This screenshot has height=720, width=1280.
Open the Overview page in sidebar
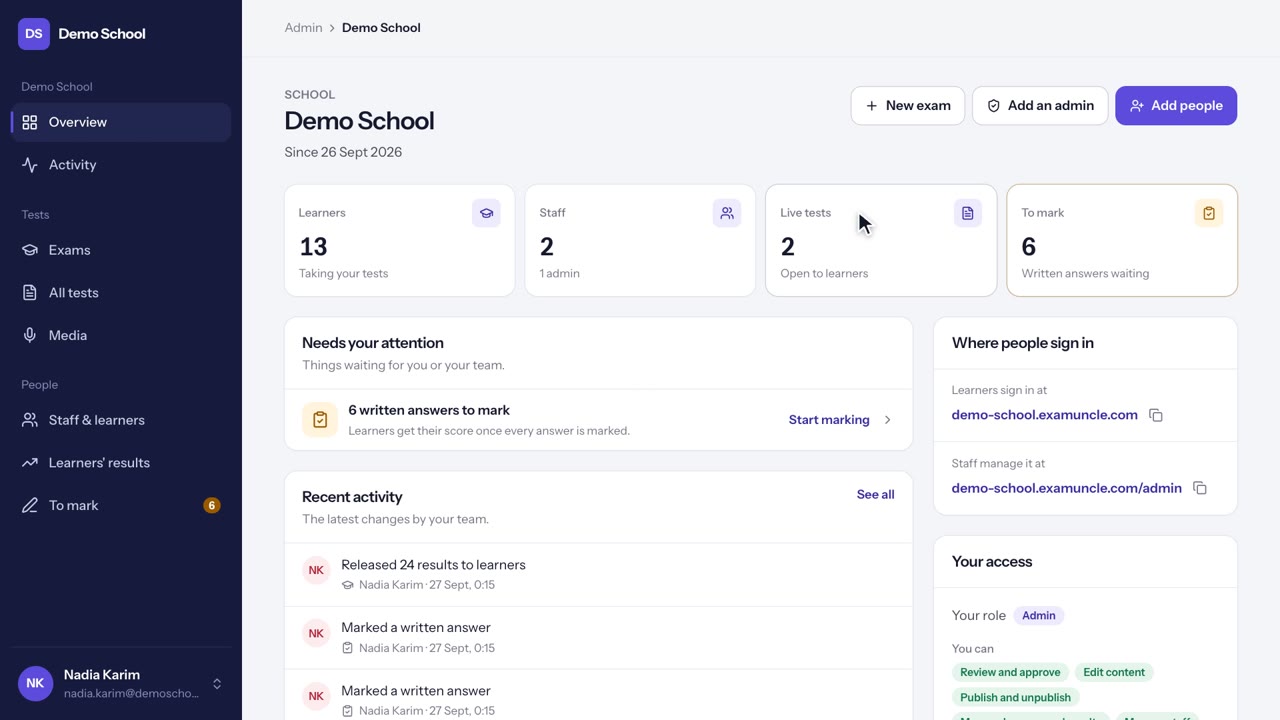coord(121,122)
